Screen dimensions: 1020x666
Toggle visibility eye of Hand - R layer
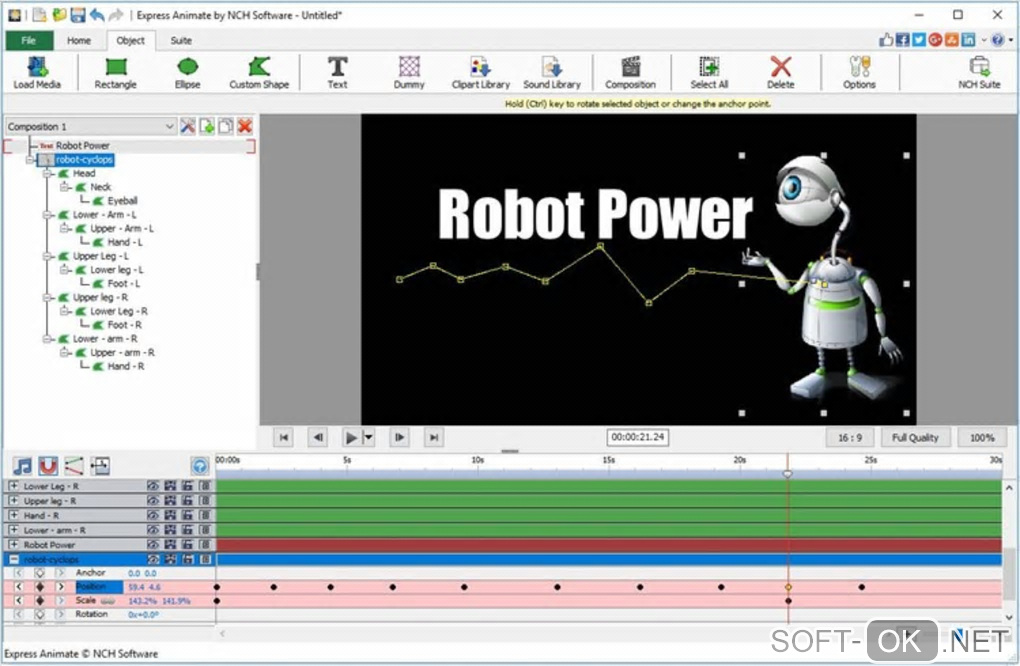coord(152,515)
